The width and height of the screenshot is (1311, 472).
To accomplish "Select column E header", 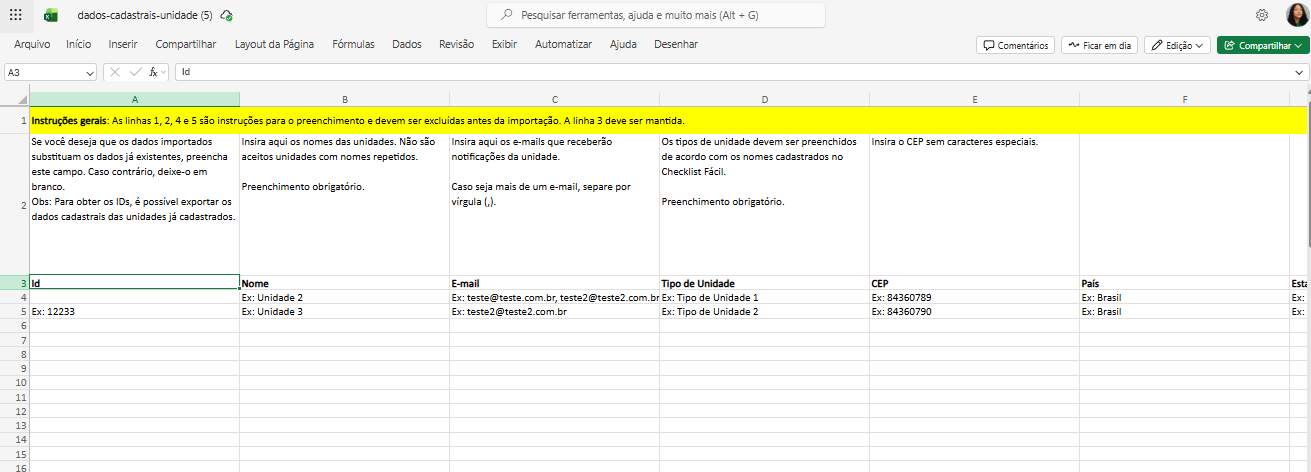I will [974, 99].
